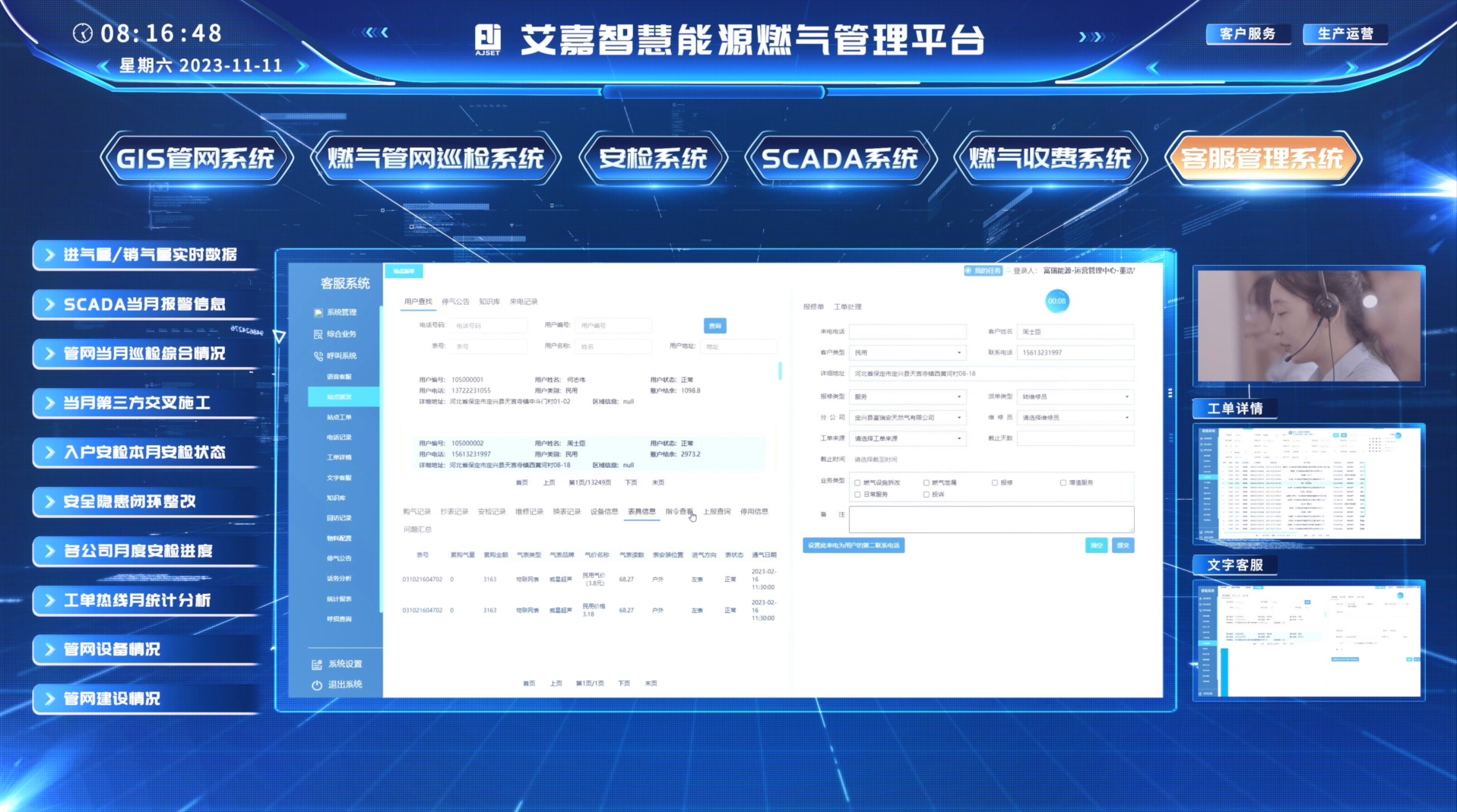Enable the 投诉 checkbox

click(926, 494)
